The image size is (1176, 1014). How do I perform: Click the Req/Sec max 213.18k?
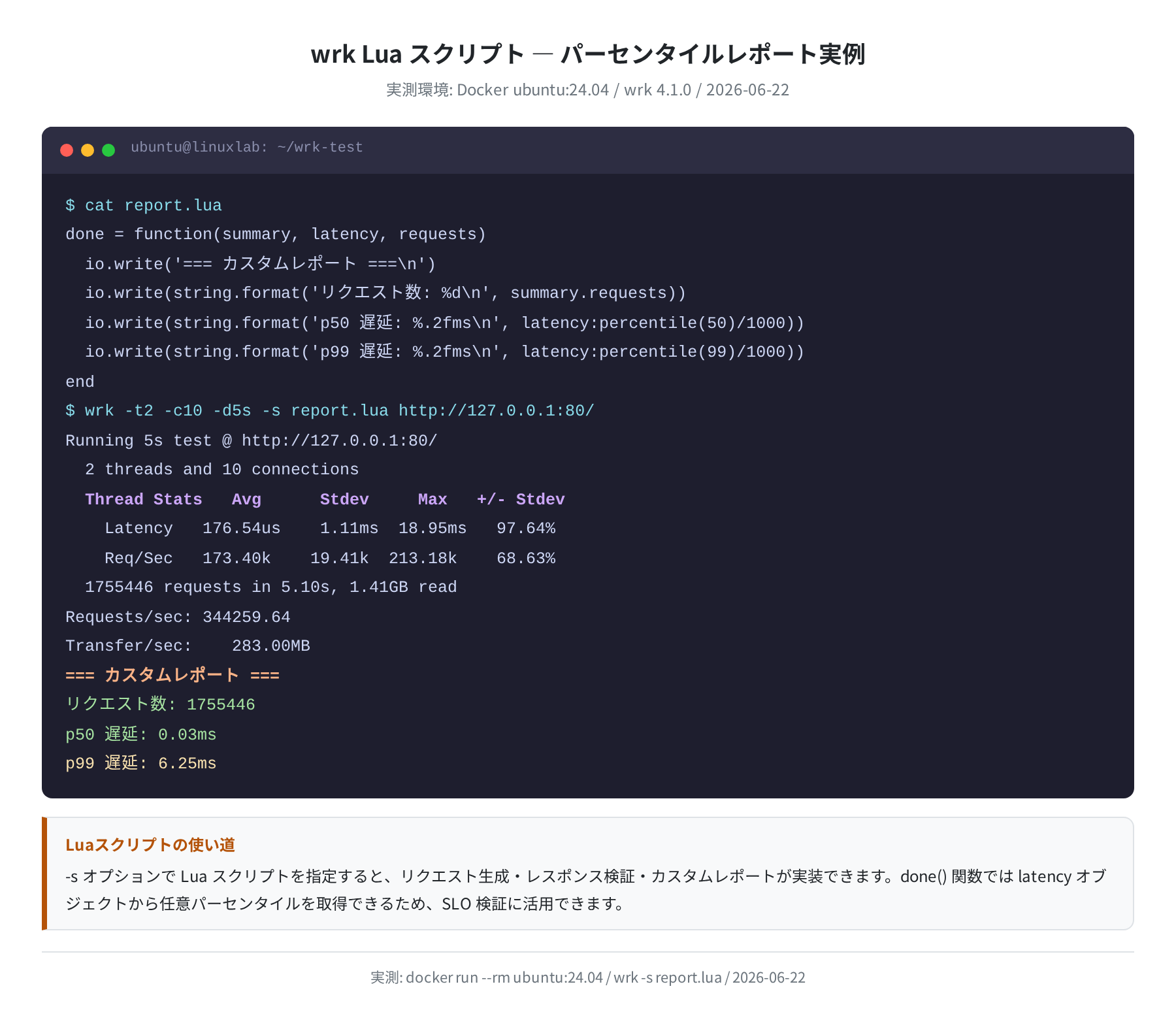[423, 558]
